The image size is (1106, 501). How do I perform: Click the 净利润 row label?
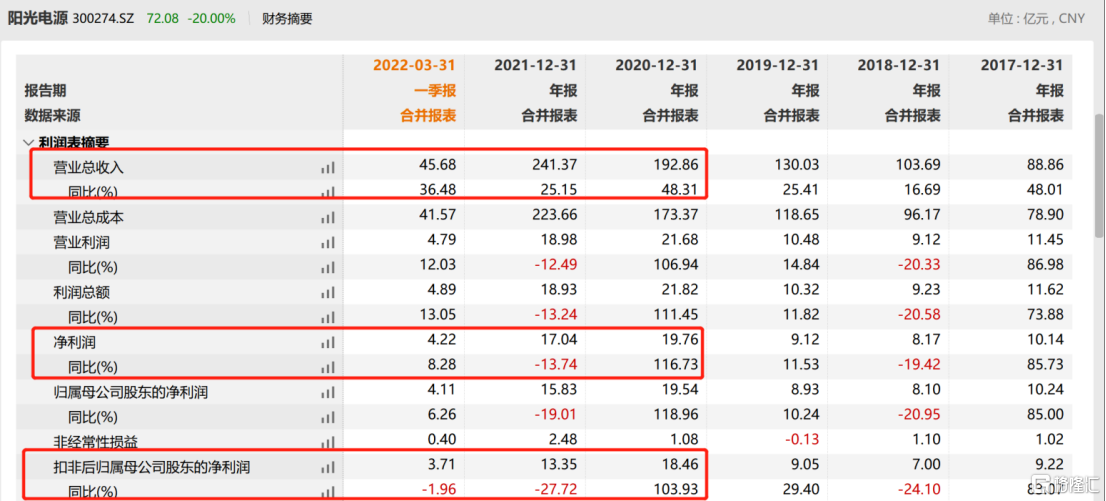click(75, 342)
